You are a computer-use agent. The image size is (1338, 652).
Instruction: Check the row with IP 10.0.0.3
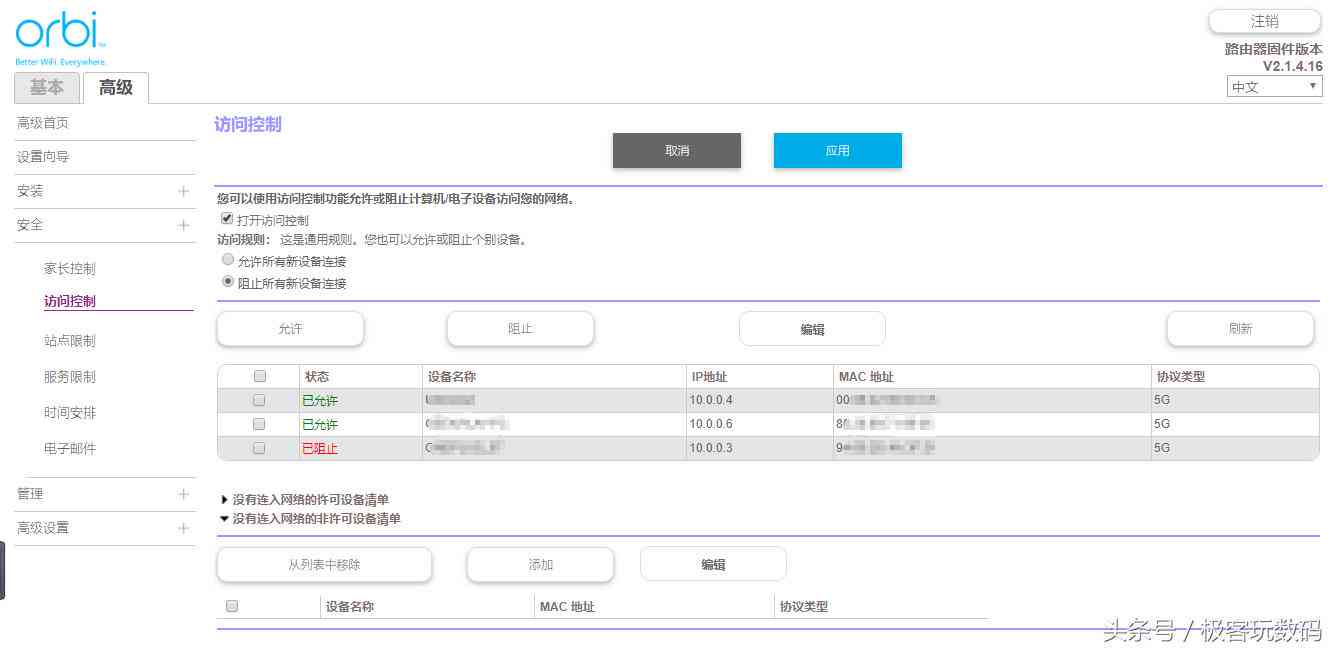260,448
